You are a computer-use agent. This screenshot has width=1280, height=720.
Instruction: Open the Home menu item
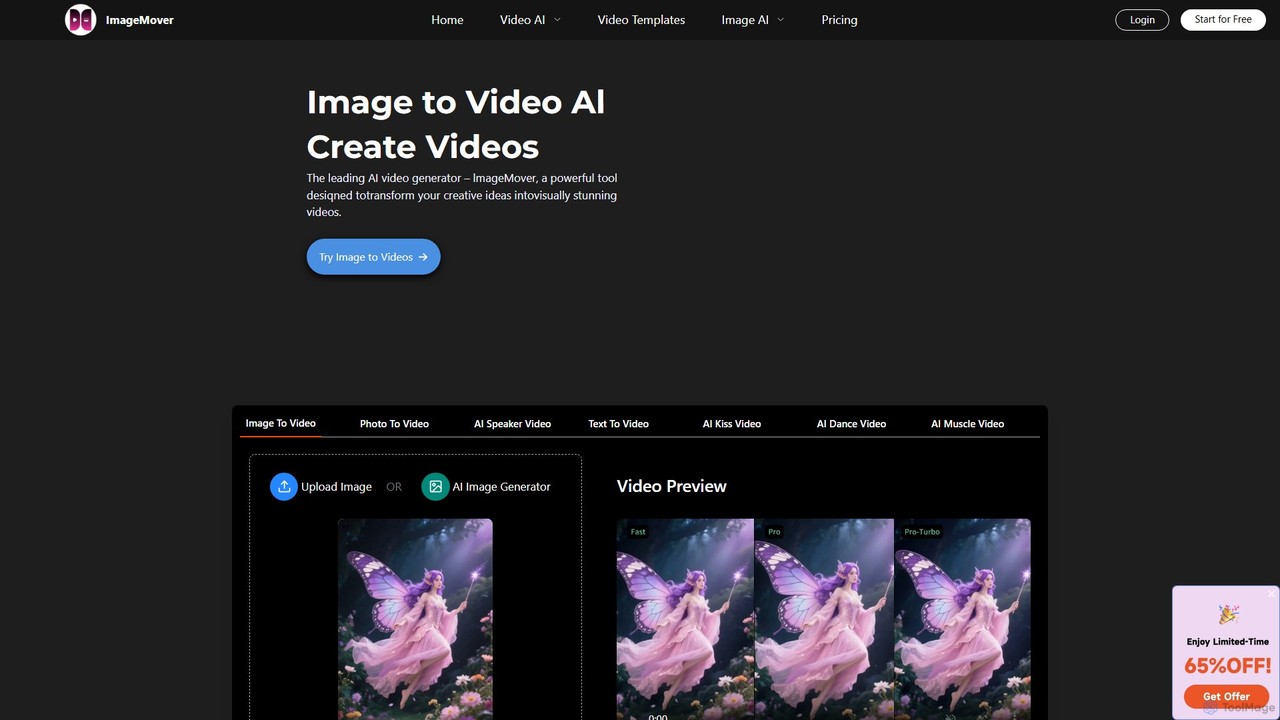click(x=447, y=20)
